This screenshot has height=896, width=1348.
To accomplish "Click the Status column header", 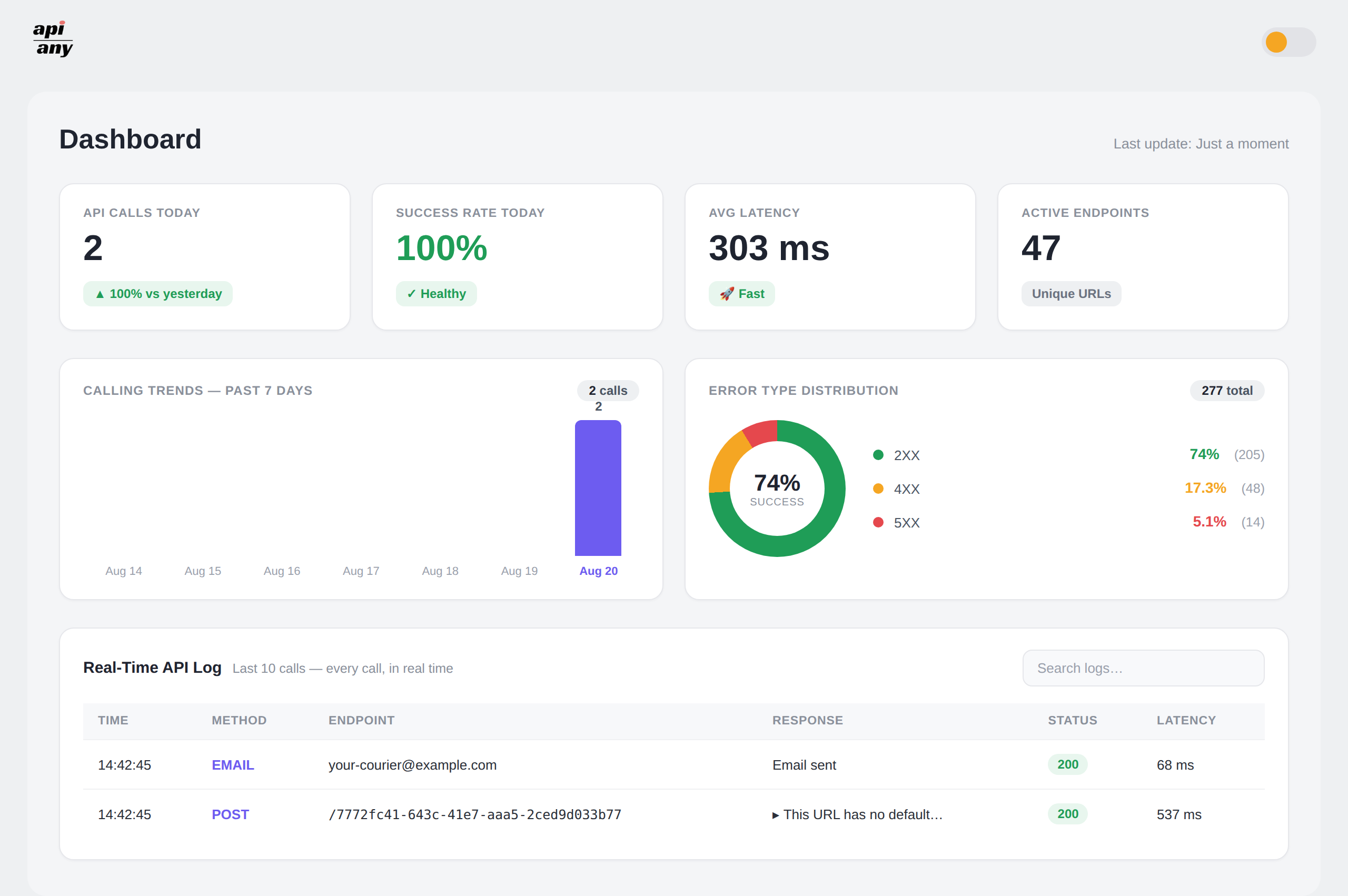I will [1072, 721].
